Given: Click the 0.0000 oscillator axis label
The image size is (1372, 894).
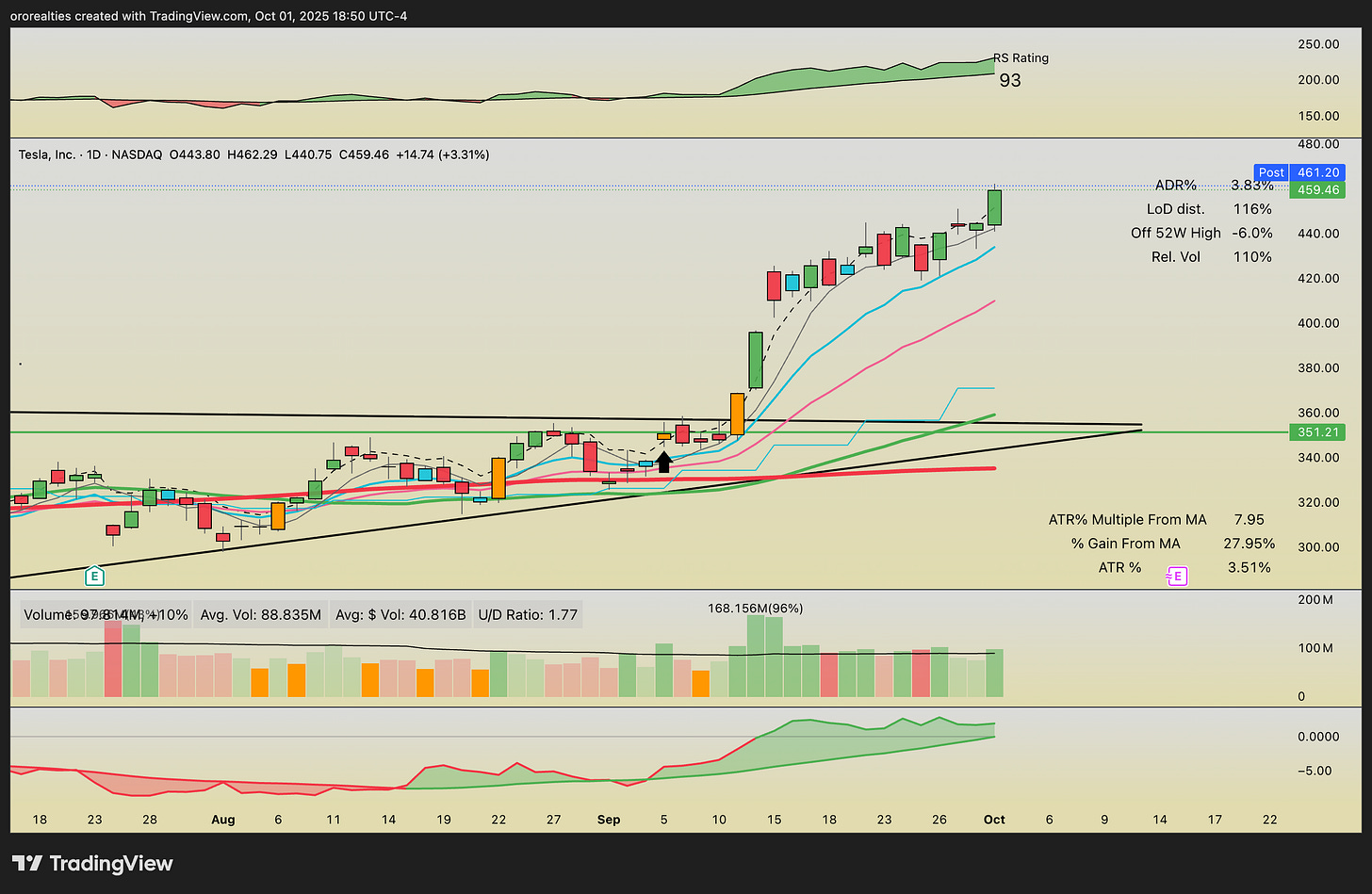Looking at the screenshot, I should pyautogui.click(x=1318, y=737).
